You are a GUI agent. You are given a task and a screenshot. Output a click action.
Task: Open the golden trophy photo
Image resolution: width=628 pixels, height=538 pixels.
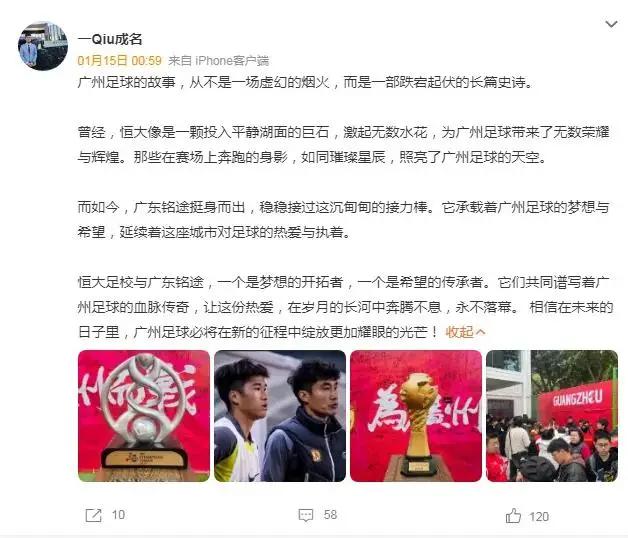tap(416, 416)
